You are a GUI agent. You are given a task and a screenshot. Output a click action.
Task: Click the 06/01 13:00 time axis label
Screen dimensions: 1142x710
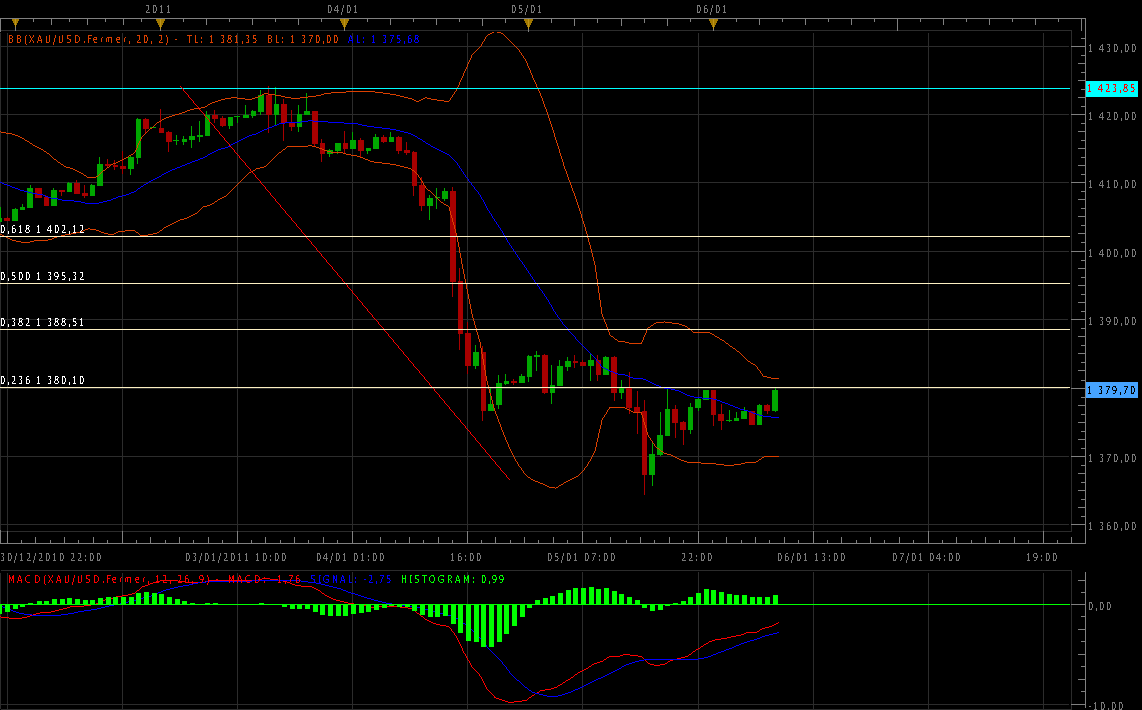point(812,557)
